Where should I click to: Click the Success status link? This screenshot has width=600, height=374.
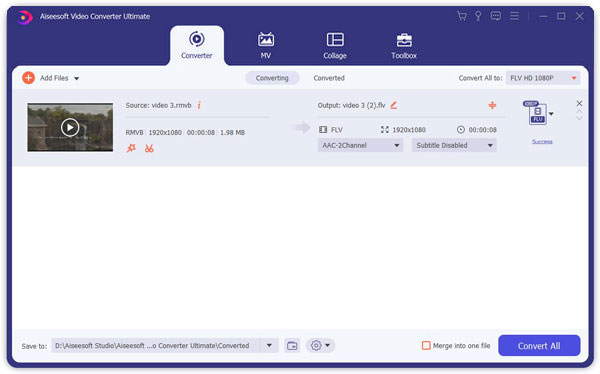click(542, 142)
